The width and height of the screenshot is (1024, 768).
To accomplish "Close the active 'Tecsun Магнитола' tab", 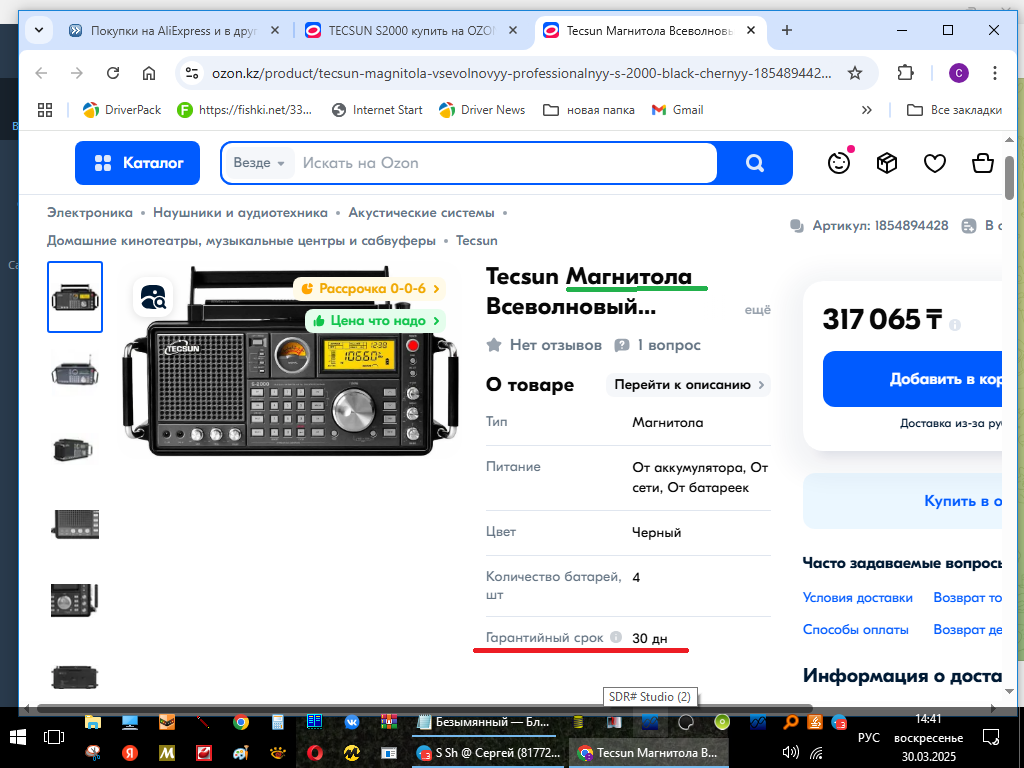I will 751,30.
